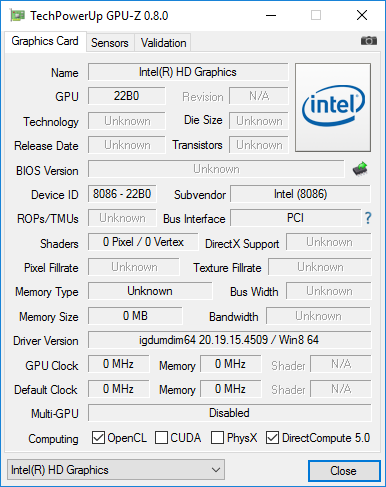This screenshot has width=386, height=487.
Task: Click the Technology Unknown field
Action: click(x=127, y=121)
